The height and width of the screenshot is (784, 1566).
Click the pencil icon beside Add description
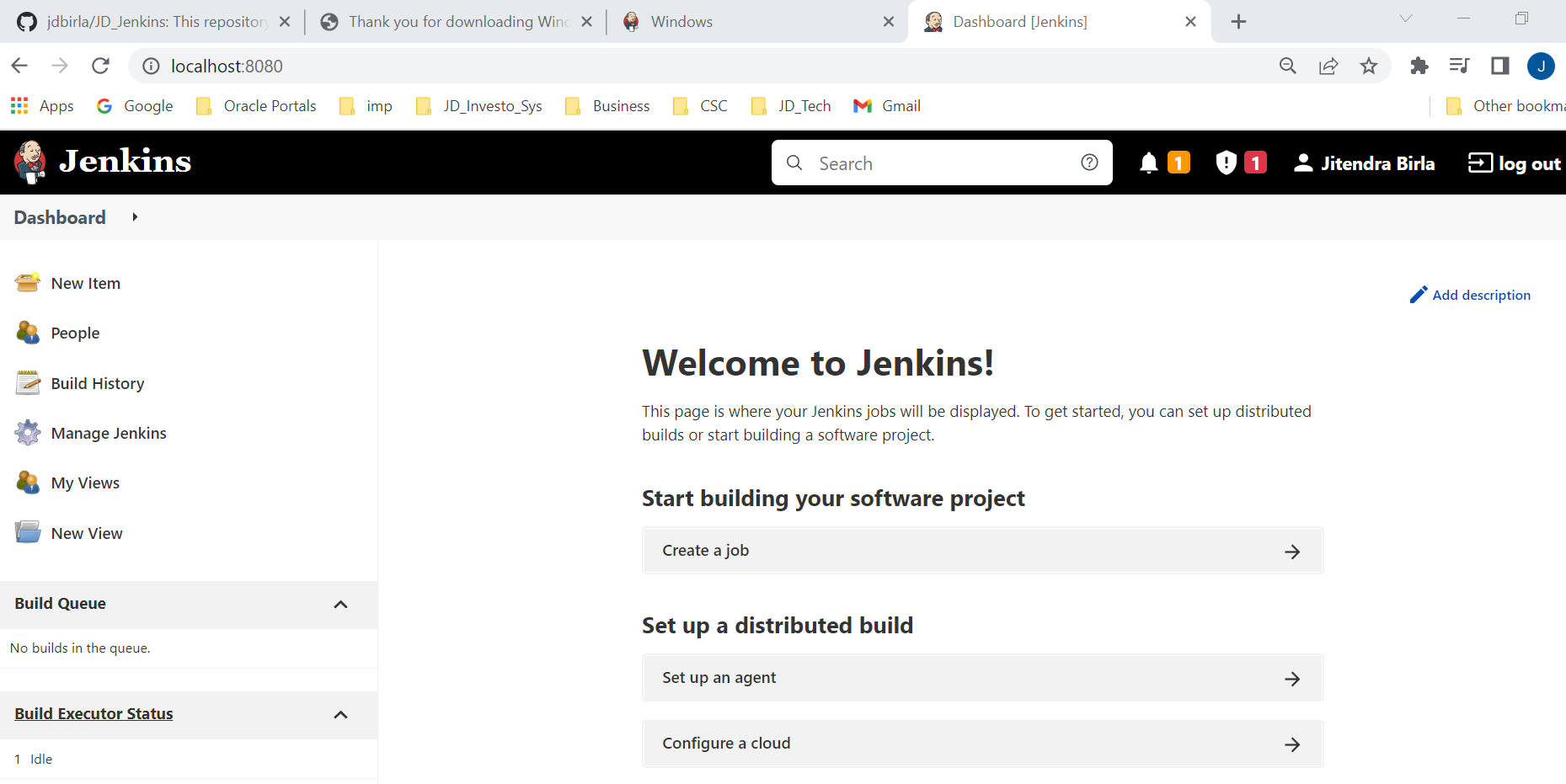point(1419,295)
